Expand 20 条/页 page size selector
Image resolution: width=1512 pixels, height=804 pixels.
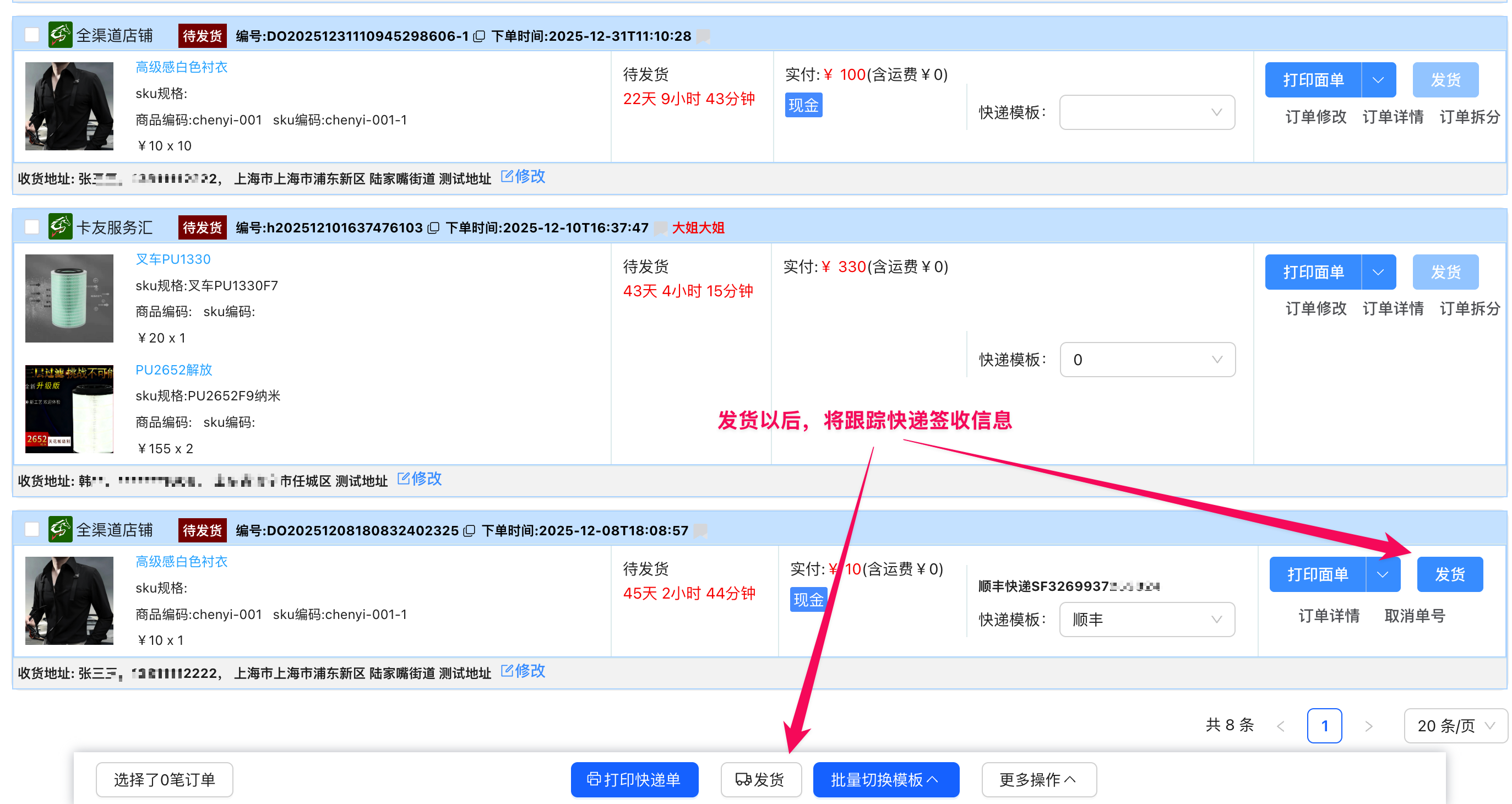(1455, 726)
